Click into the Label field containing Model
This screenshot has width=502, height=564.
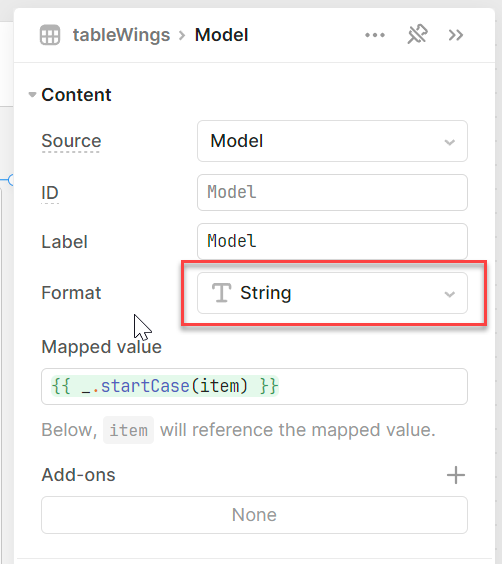click(x=332, y=241)
